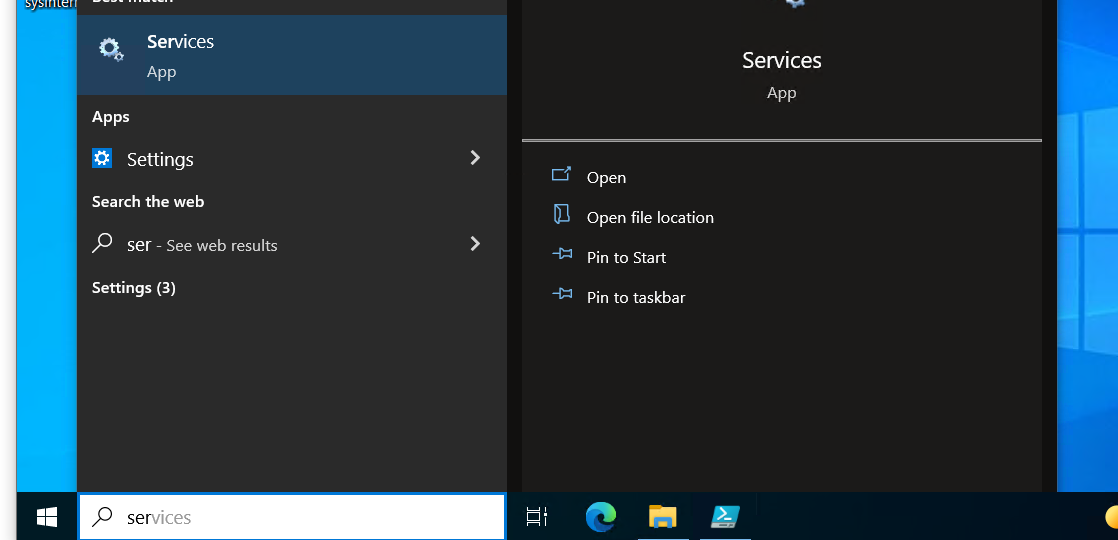Image resolution: width=1118 pixels, height=540 pixels.
Task: Click the Windows Start button
Action: 47,517
